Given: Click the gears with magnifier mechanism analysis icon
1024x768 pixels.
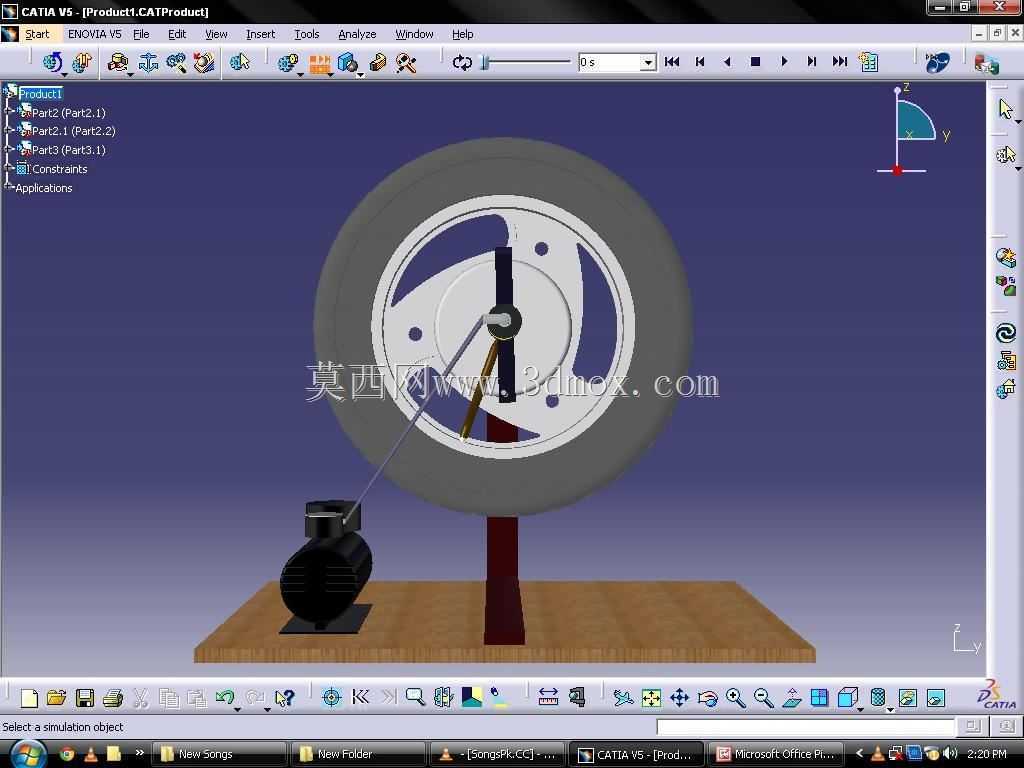Looking at the screenshot, I should click(176, 63).
